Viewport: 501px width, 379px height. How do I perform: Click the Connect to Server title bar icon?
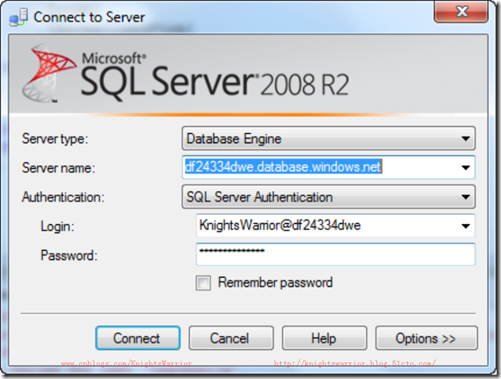[x=18, y=17]
